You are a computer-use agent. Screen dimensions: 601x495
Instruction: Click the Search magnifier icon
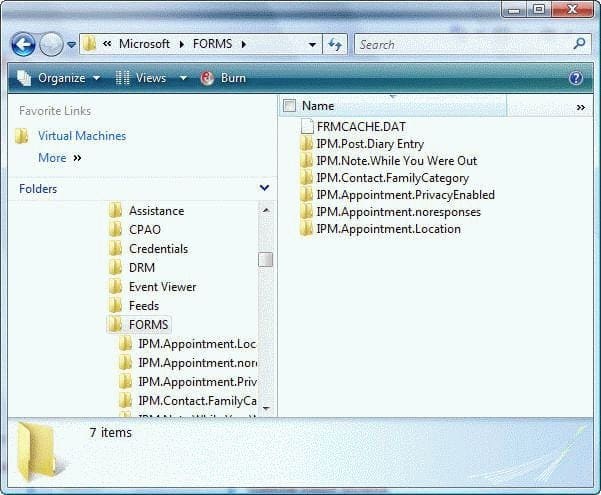tap(579, 44)
